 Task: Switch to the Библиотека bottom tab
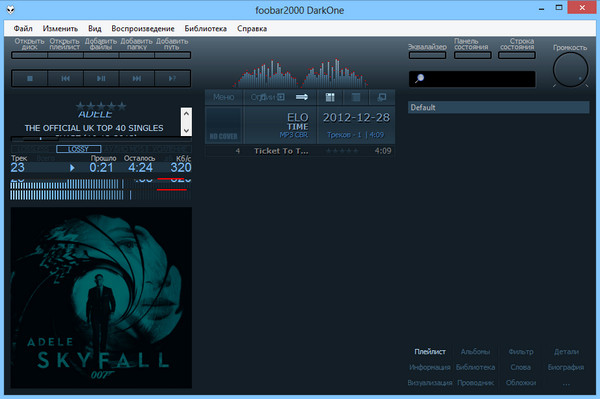(475, 367)
